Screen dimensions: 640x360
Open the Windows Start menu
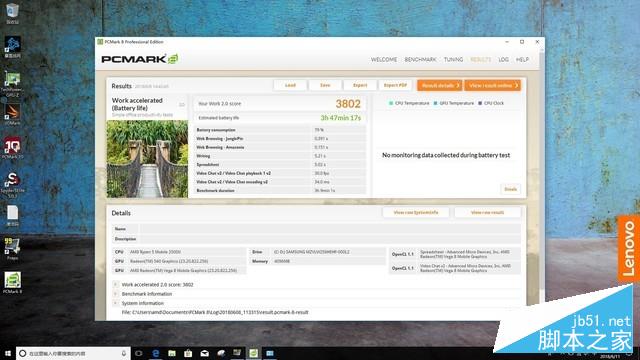[x=8, y=353]
